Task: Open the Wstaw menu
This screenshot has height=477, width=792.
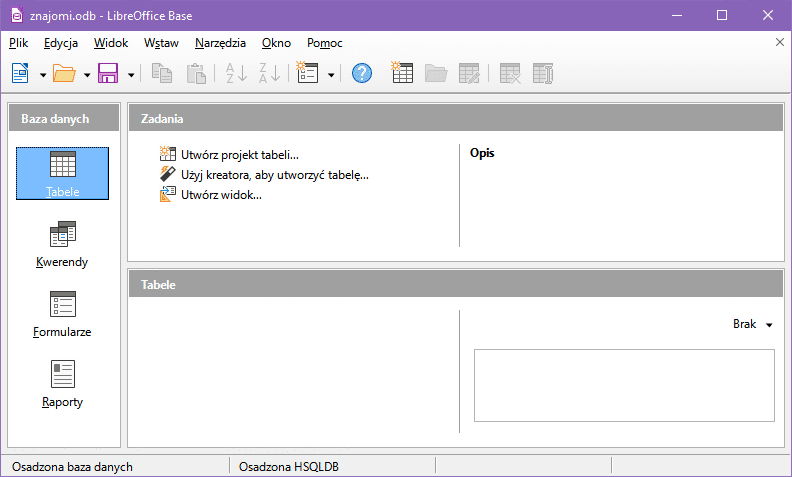Action: tap(161, 43)
